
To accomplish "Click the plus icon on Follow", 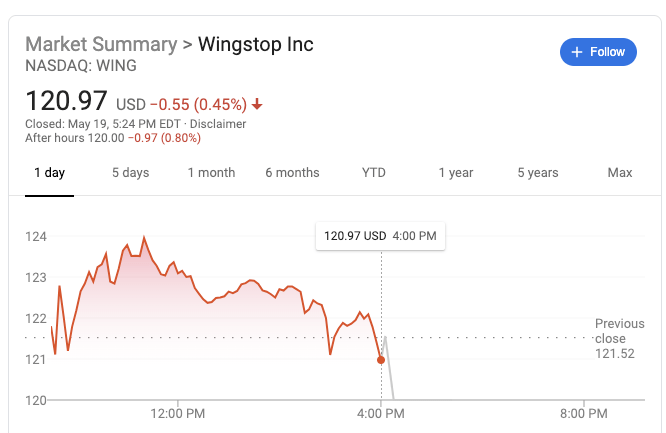I will pyautogui.click(x=576, y=52).
